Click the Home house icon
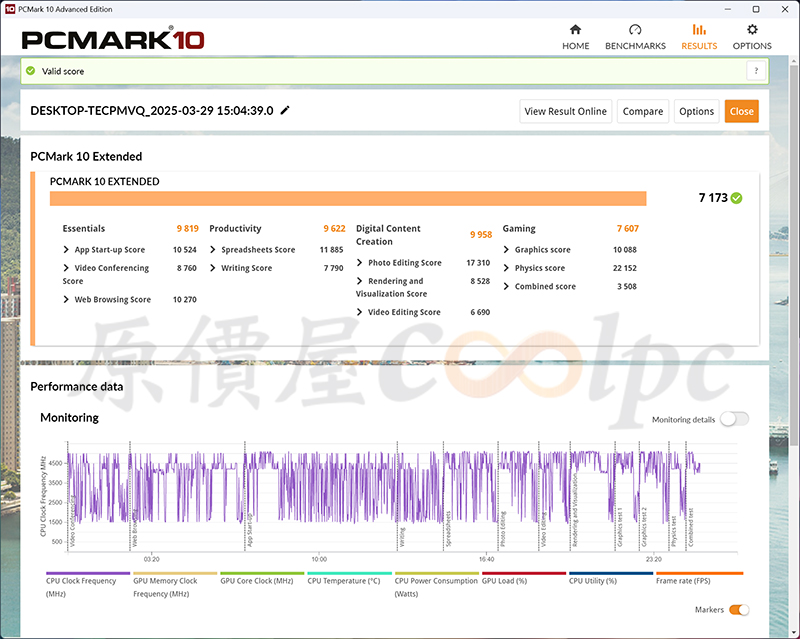The image size is (800, 639). click(576, 30)
